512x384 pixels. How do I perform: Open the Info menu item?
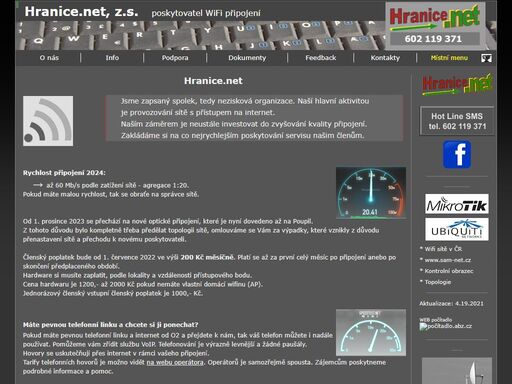pos(112,58)
